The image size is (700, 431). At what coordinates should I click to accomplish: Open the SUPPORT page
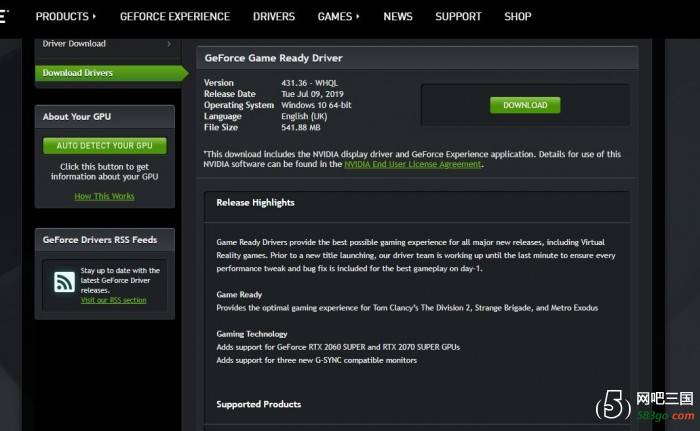point(458,17)
